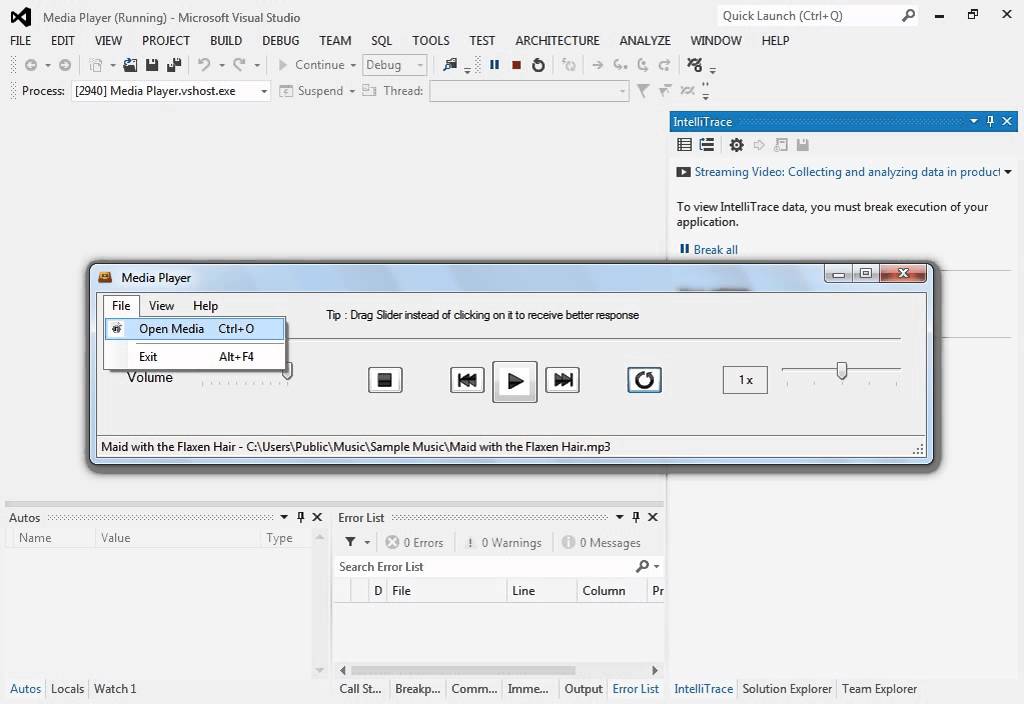This screenshot has width=1024, height=704.
Task: Click the Media Player seek bar track
Action: 593,338
